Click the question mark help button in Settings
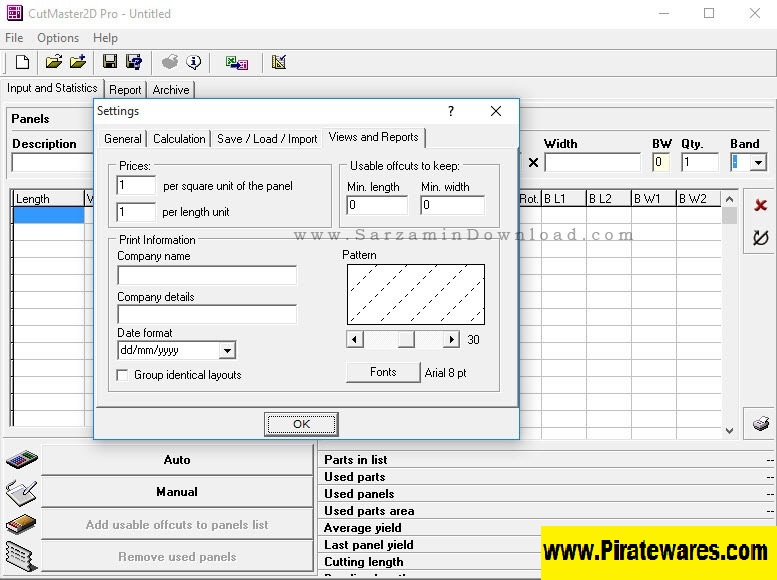777x580 pixels. (x=450, y=112)
